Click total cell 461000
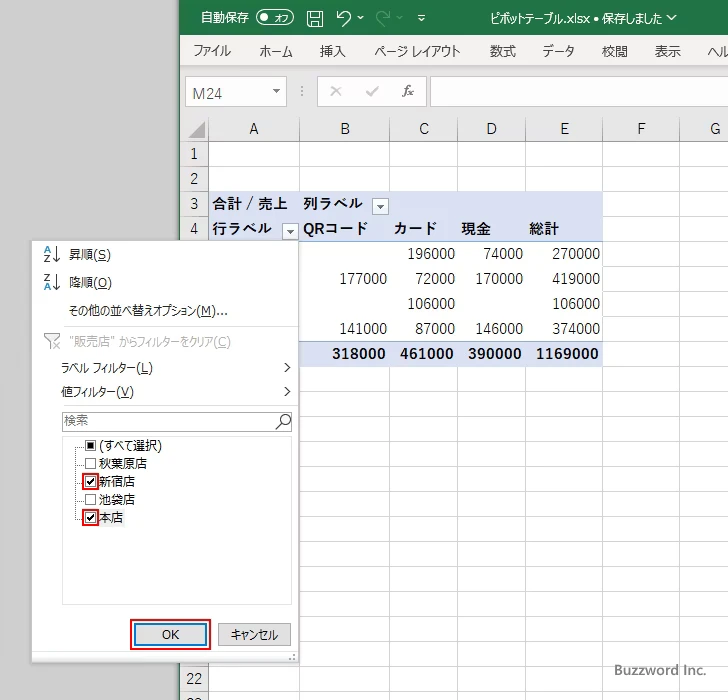This screenshot has height=700, width=728. point(423,354)
